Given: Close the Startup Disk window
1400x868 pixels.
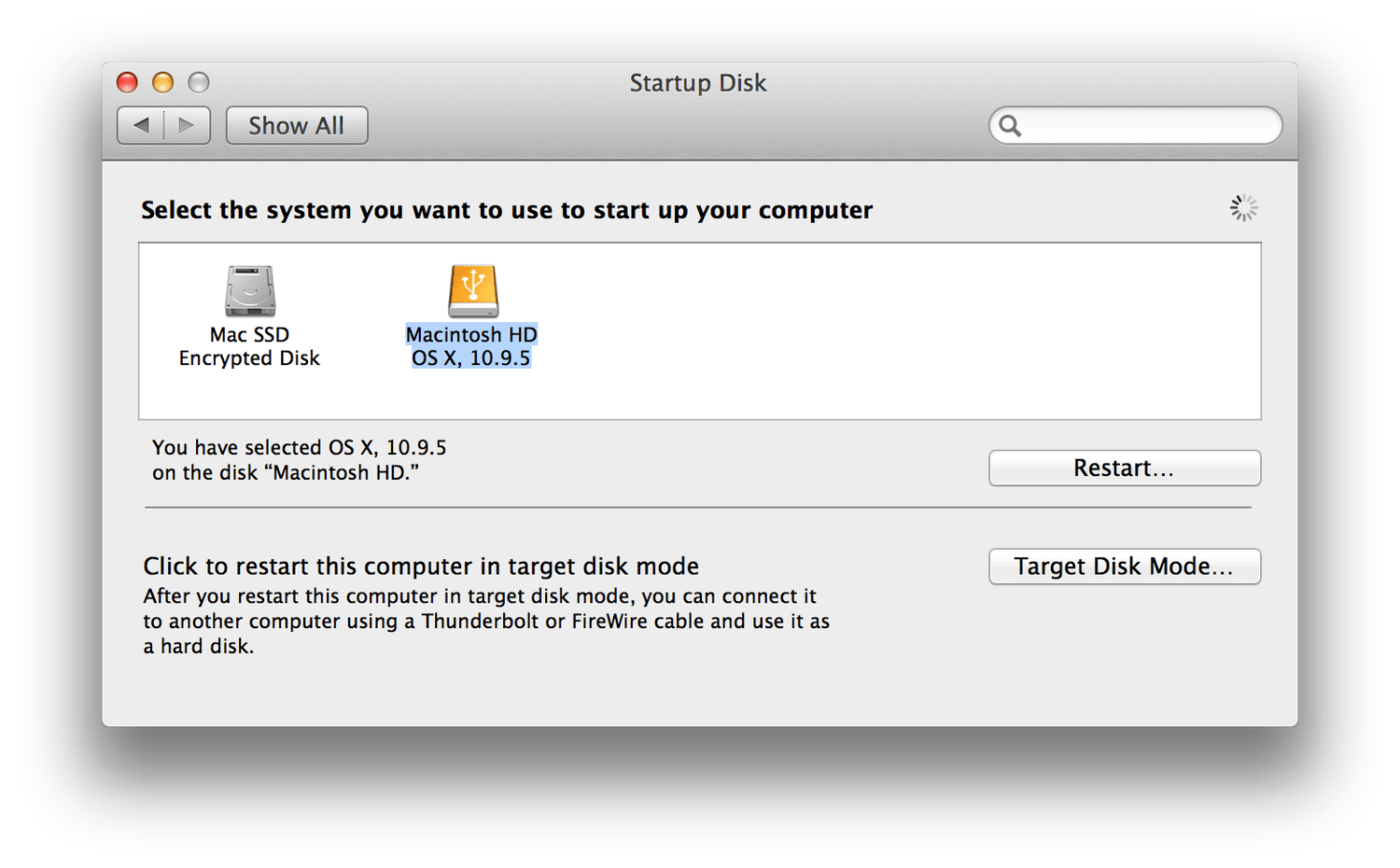Looking at the screenshot, I should coord(127,83).
